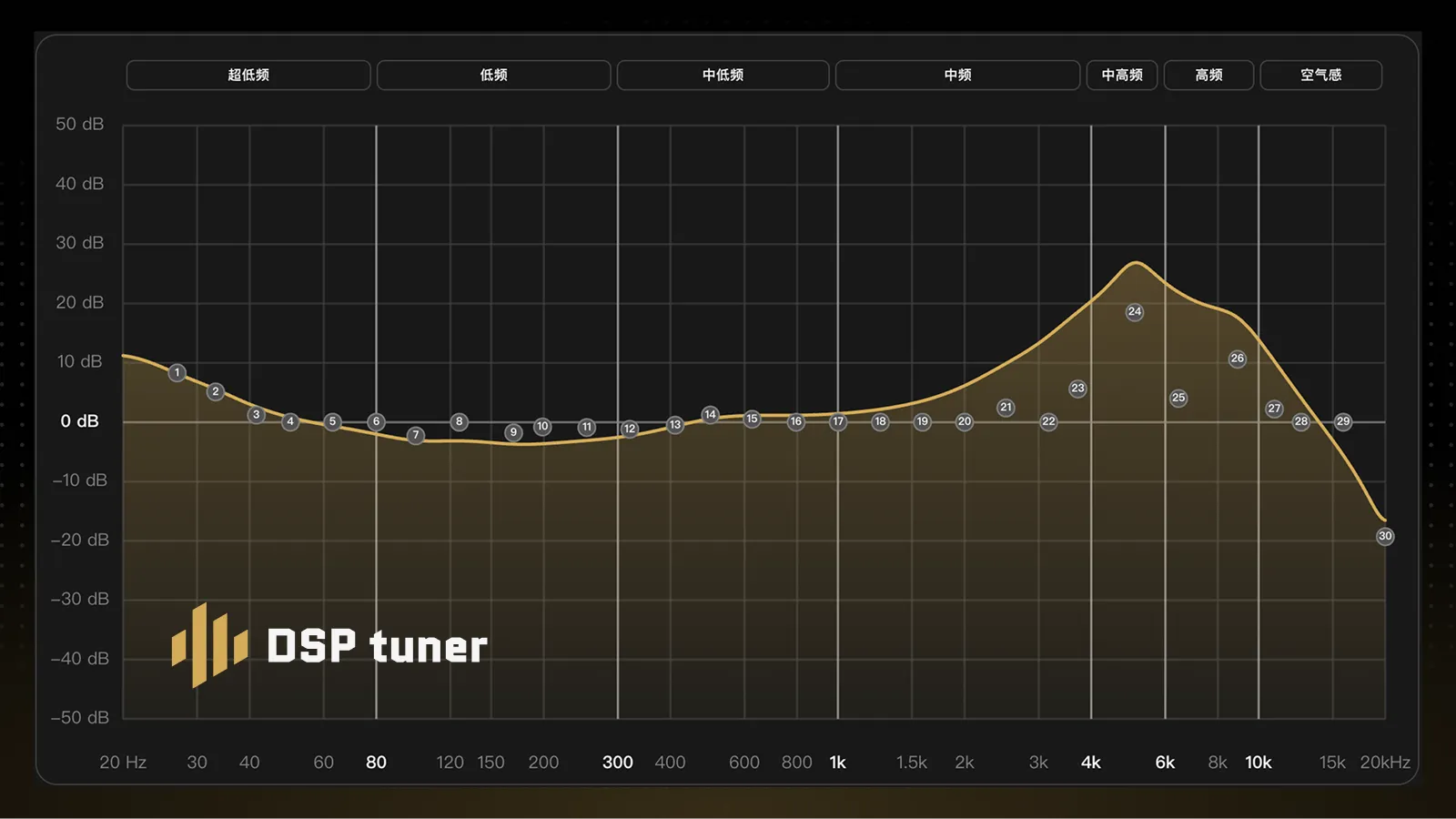Click the 50 dB axis label

click(x=80, y=124)
